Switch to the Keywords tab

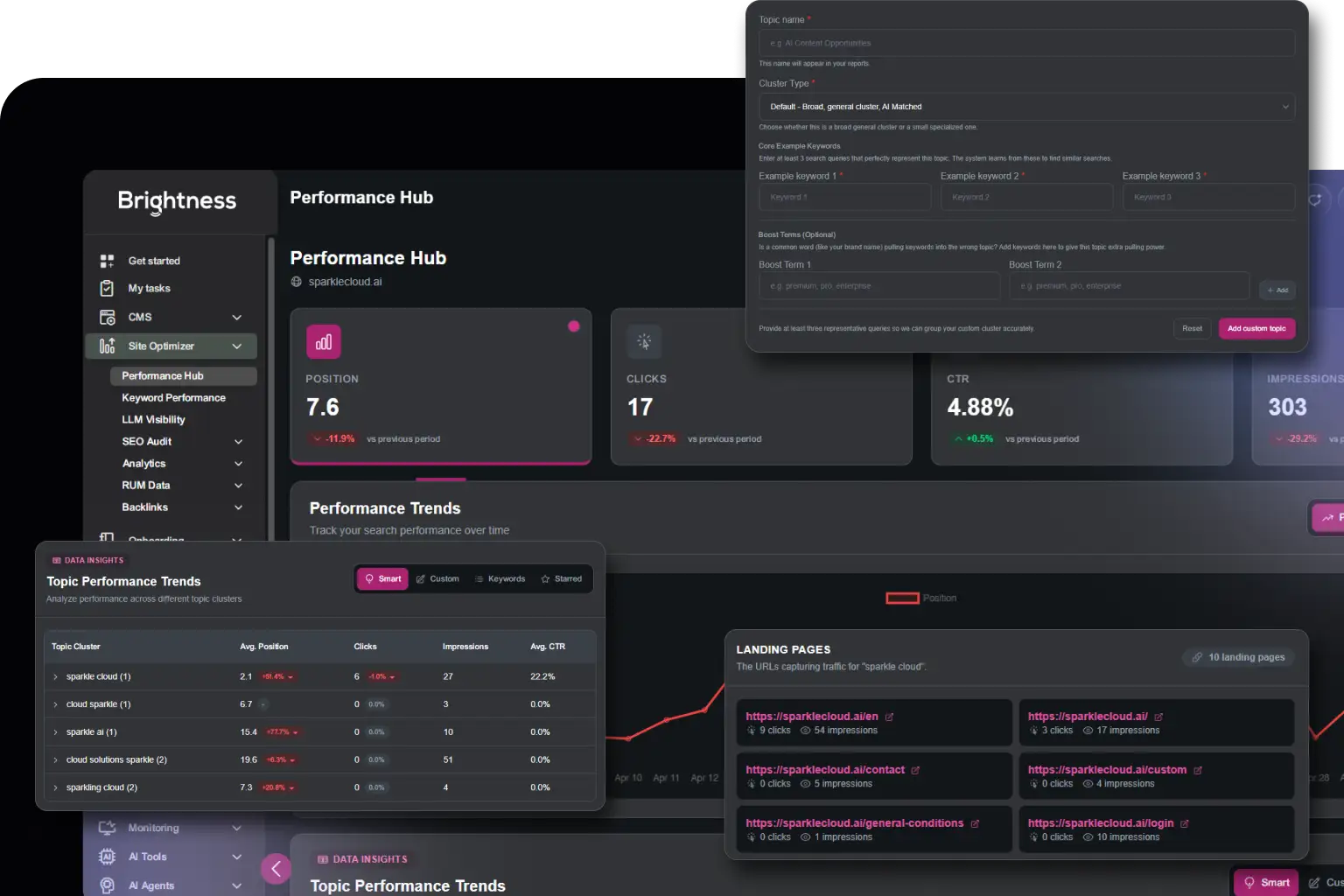(500, 578)
